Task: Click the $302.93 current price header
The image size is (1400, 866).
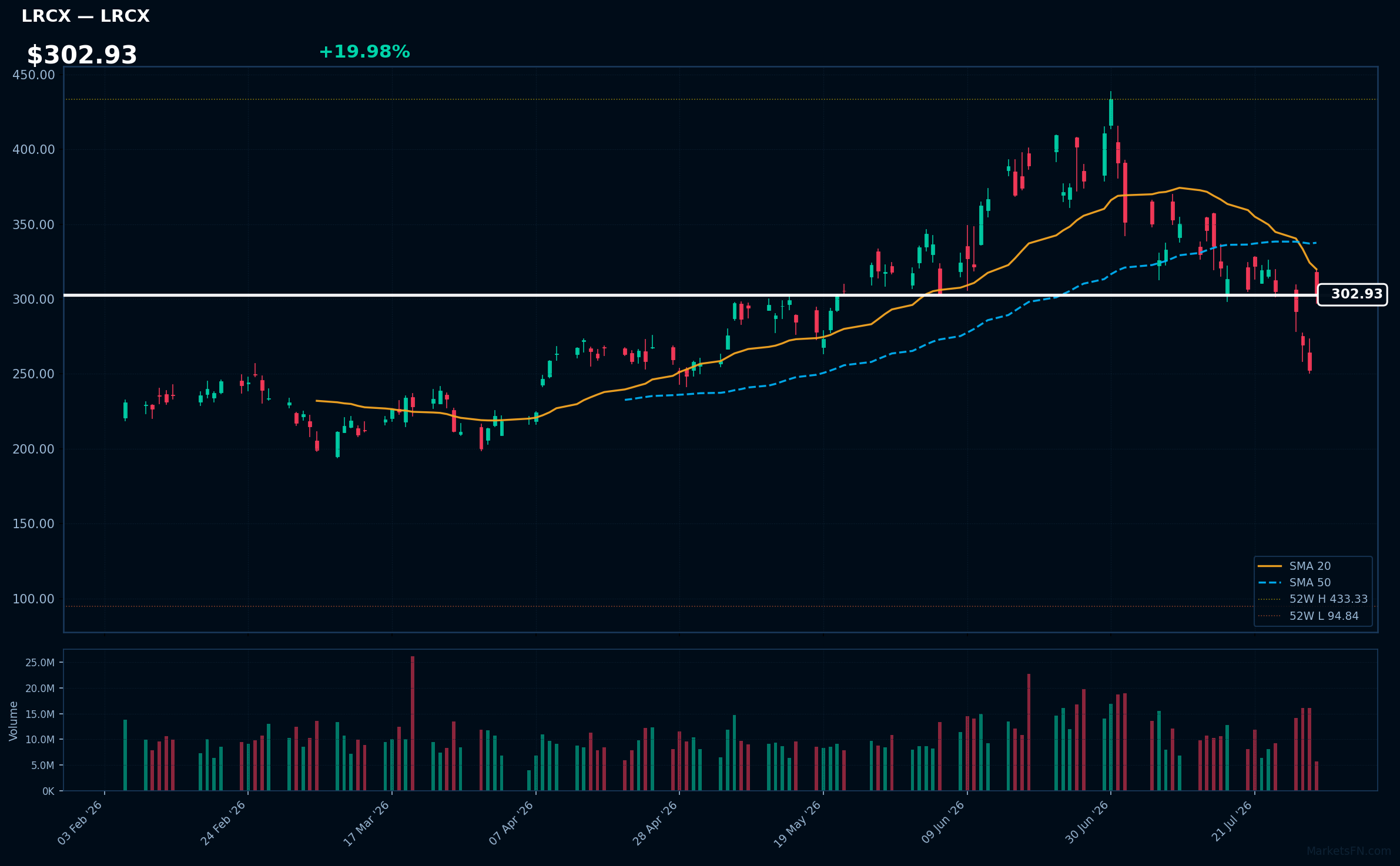Action: 82,55
